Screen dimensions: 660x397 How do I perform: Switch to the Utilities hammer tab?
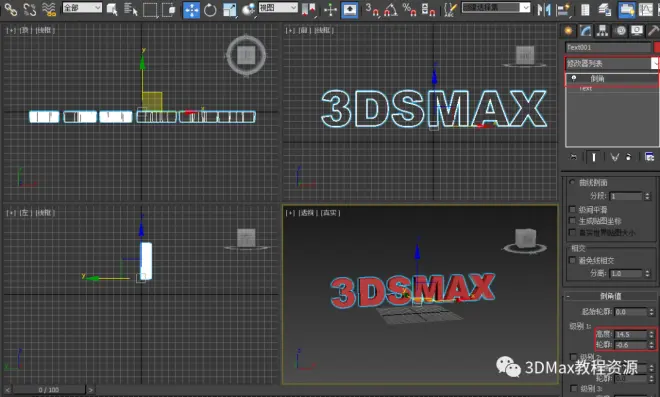tap(653, 30)
